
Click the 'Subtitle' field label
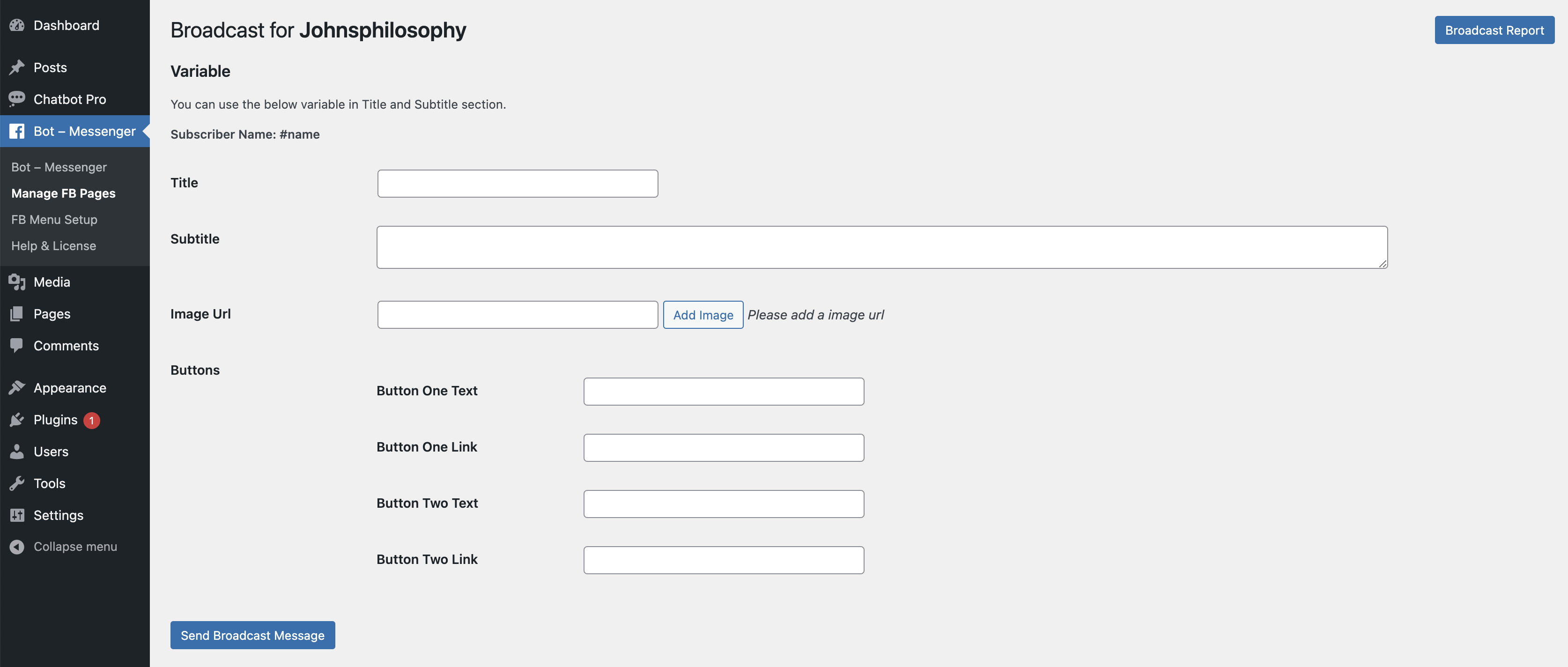point(195,238)
